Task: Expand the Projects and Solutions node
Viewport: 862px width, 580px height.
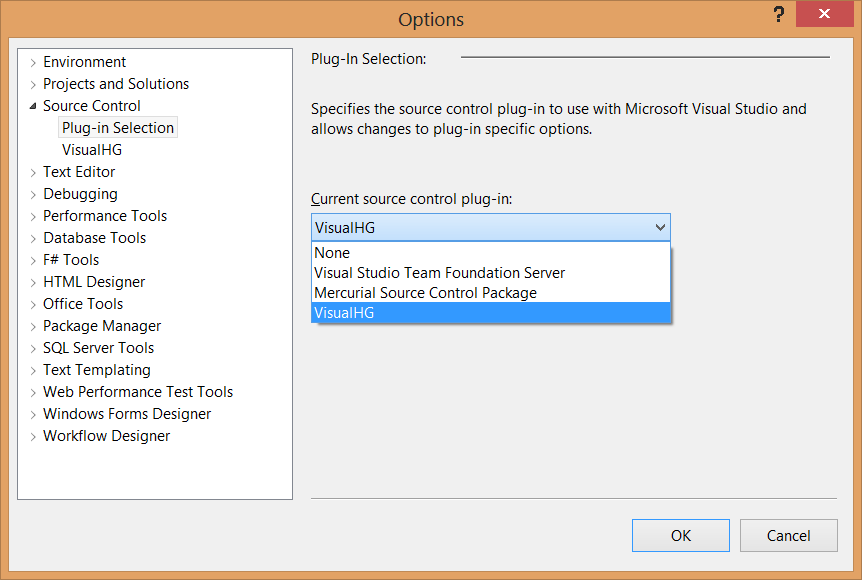Action: click(x=33, y=84)
